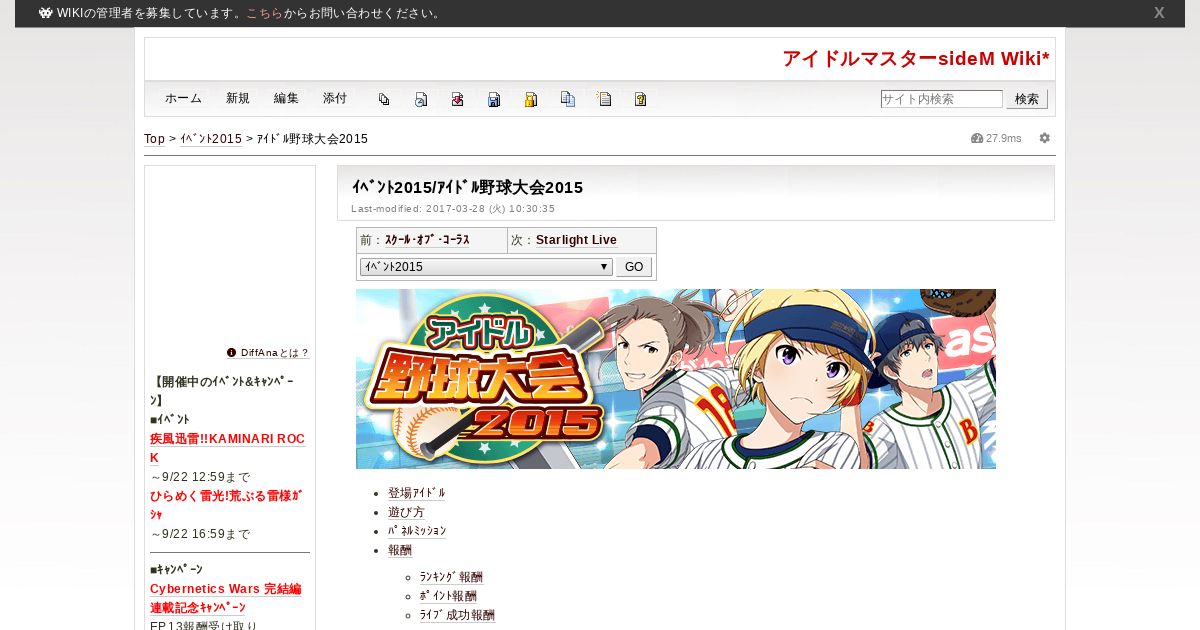Jump to 報酬 section
This screenshot has height=630, width=1200.
[x=400, y=550]
